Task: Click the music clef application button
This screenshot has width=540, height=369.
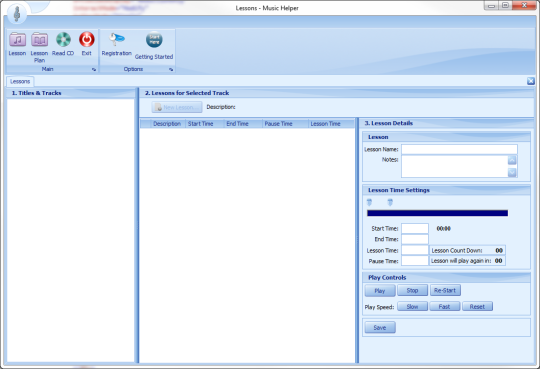Action: point(17,14)
